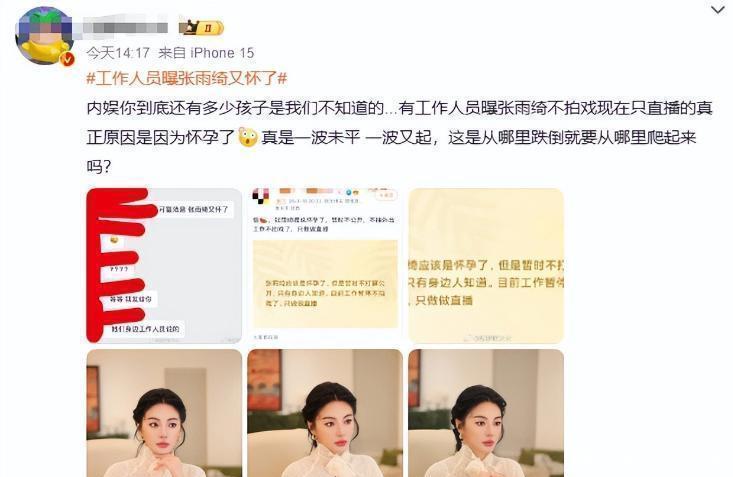Click the post body text paragraph
This screenshot has width=733, height=477.
click(x=399, y=137)
